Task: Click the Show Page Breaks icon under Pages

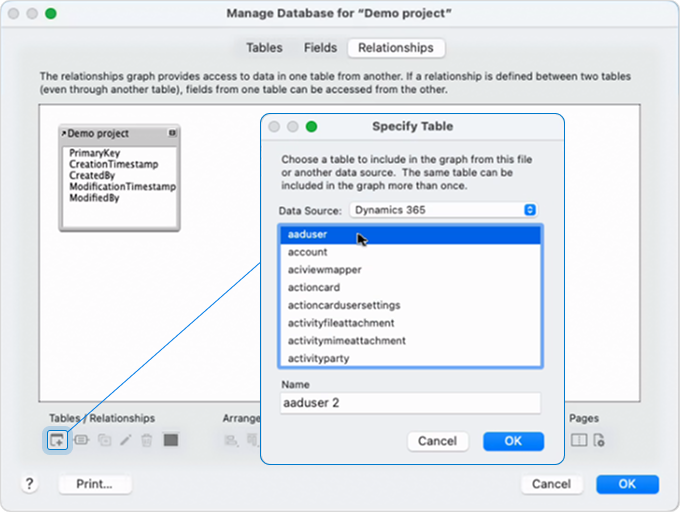Action: pos(579,440)
